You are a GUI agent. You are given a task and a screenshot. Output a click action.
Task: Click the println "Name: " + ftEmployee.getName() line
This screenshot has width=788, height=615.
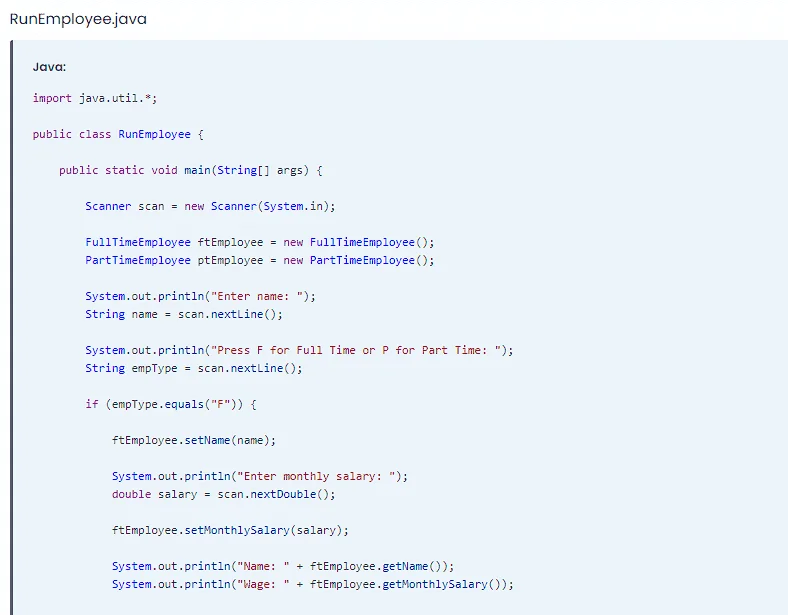coord(283,566)
